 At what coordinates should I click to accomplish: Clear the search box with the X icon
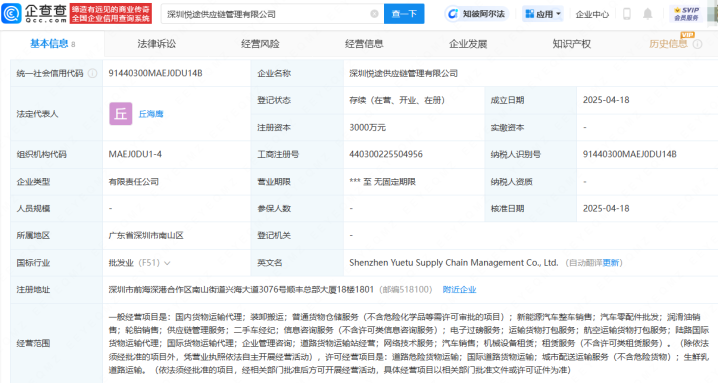(374, 14)
